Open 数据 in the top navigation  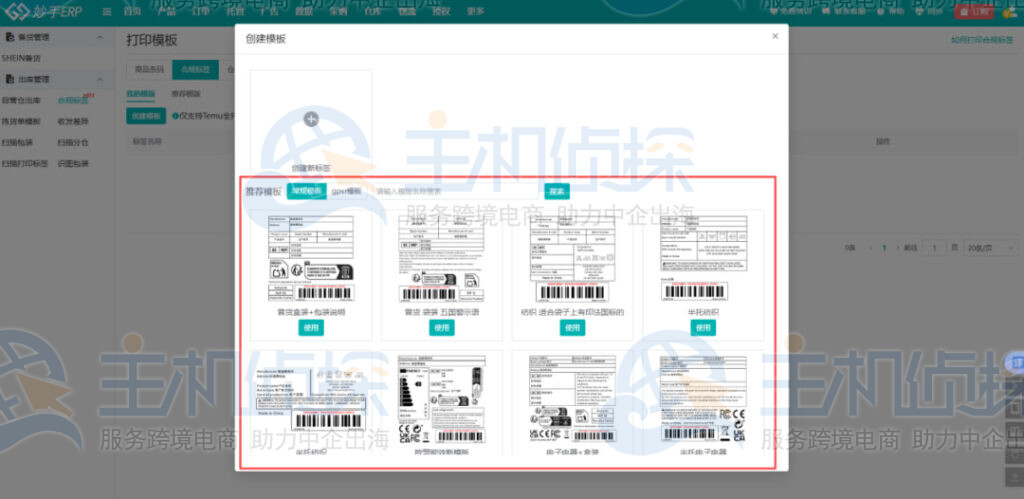[x=304, y=12]
